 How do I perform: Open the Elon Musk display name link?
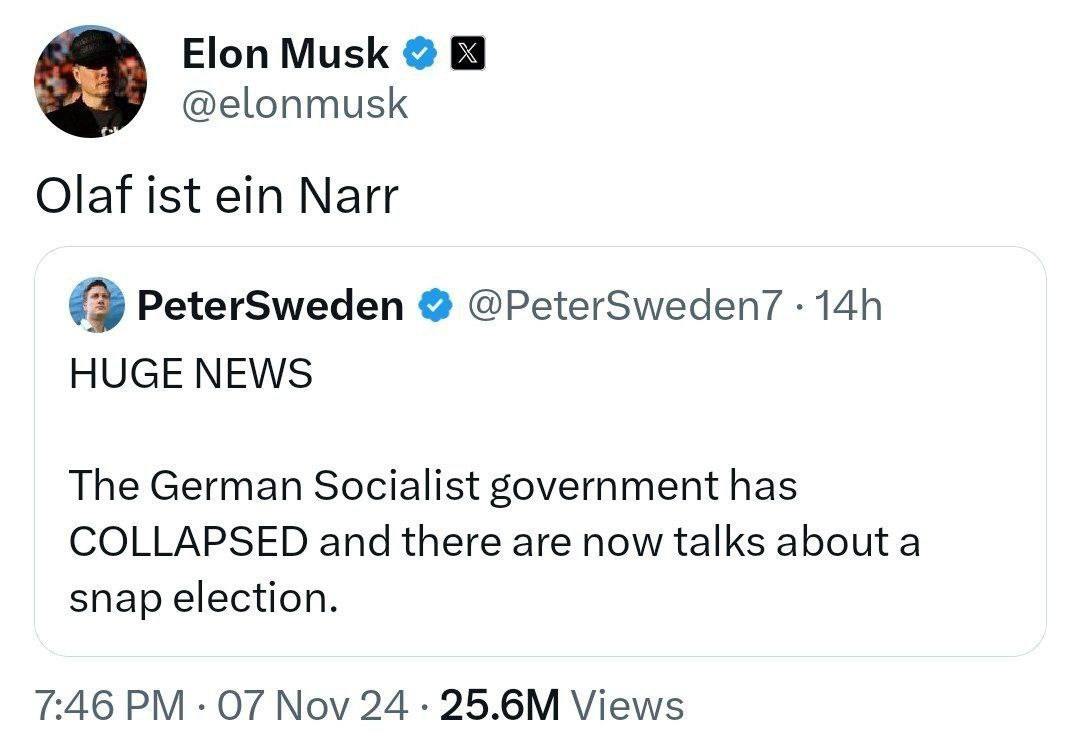[x=285, y=54]
